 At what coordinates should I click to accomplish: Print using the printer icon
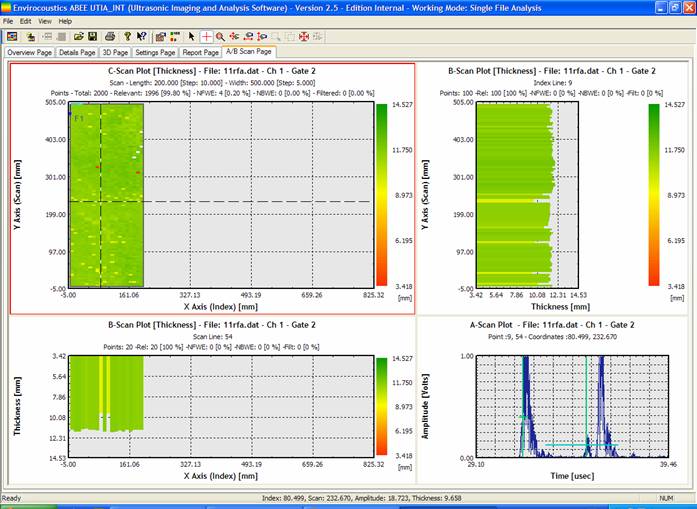110,36
